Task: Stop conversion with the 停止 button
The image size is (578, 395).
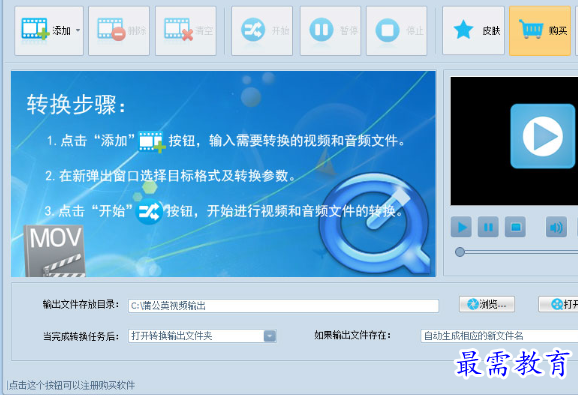Action: coord(397,31)
